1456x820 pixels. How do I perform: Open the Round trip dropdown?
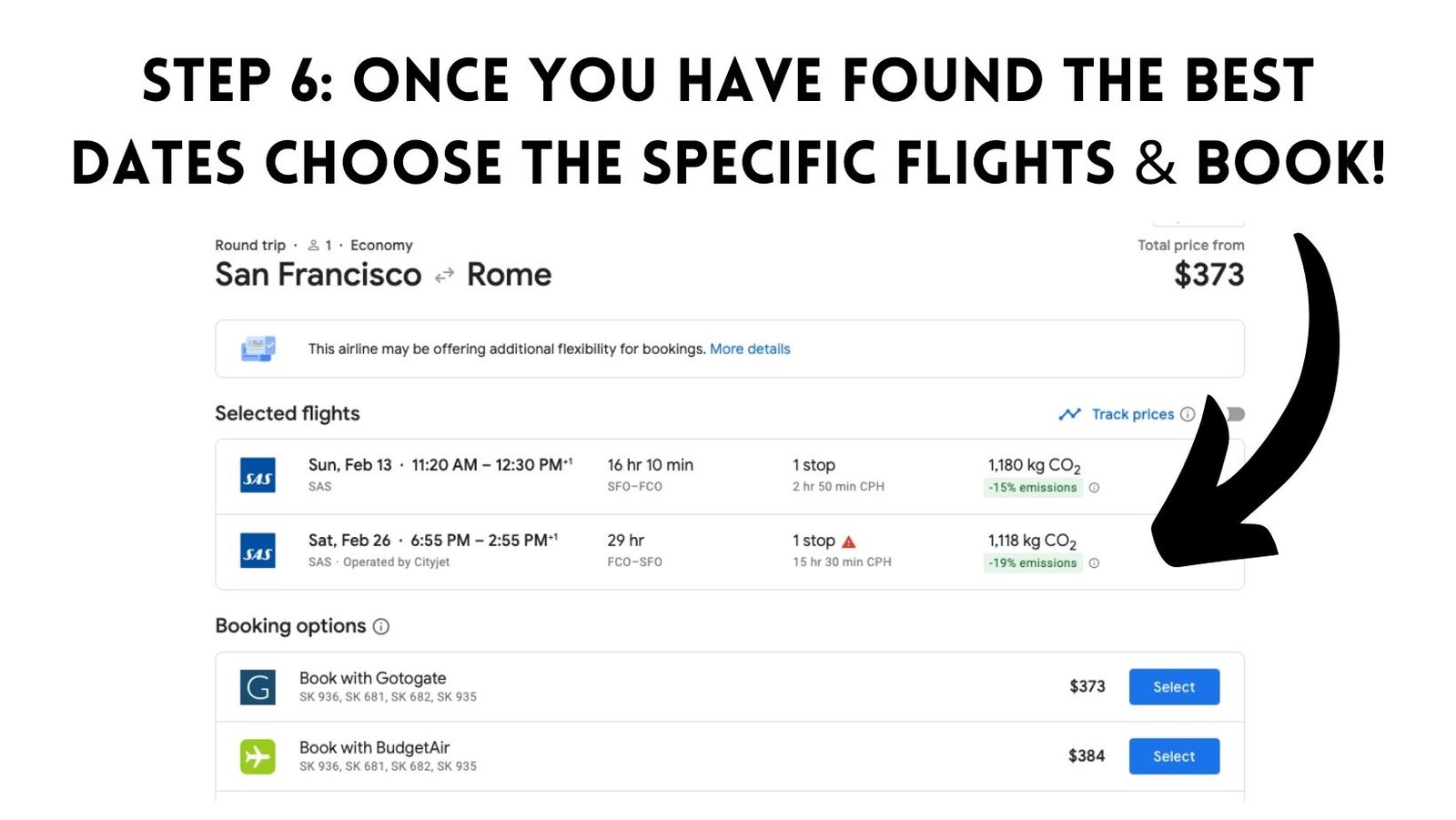point(250,245)
